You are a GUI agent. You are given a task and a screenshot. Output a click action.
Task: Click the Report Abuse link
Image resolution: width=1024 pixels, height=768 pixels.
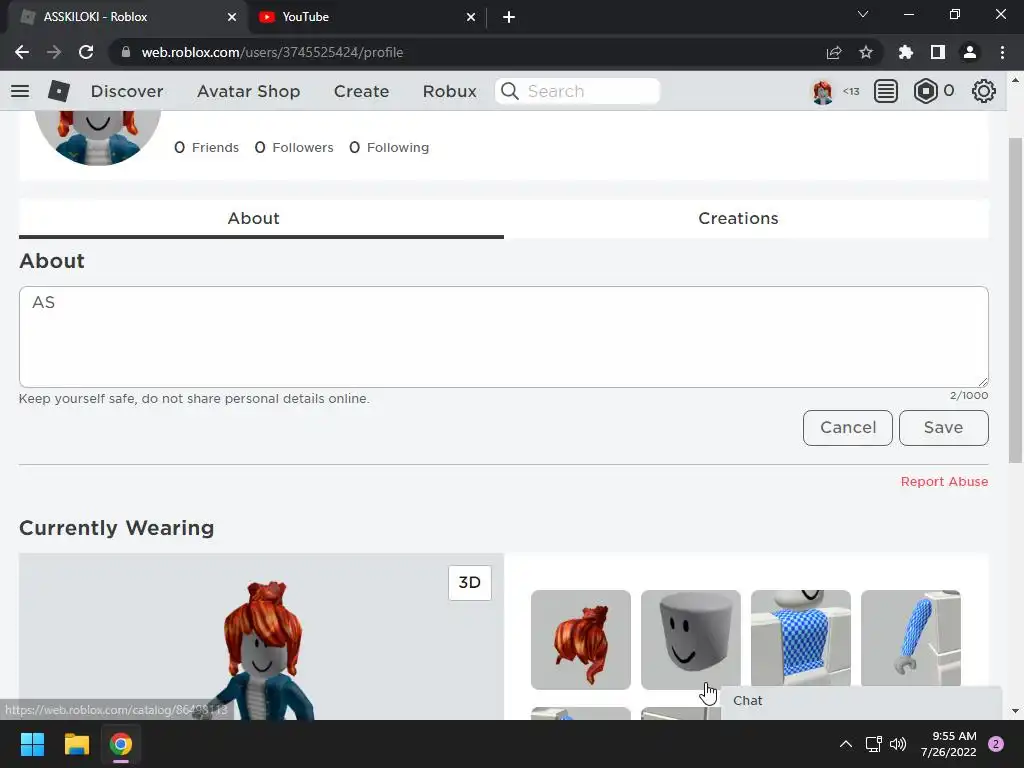coord(944,481)
